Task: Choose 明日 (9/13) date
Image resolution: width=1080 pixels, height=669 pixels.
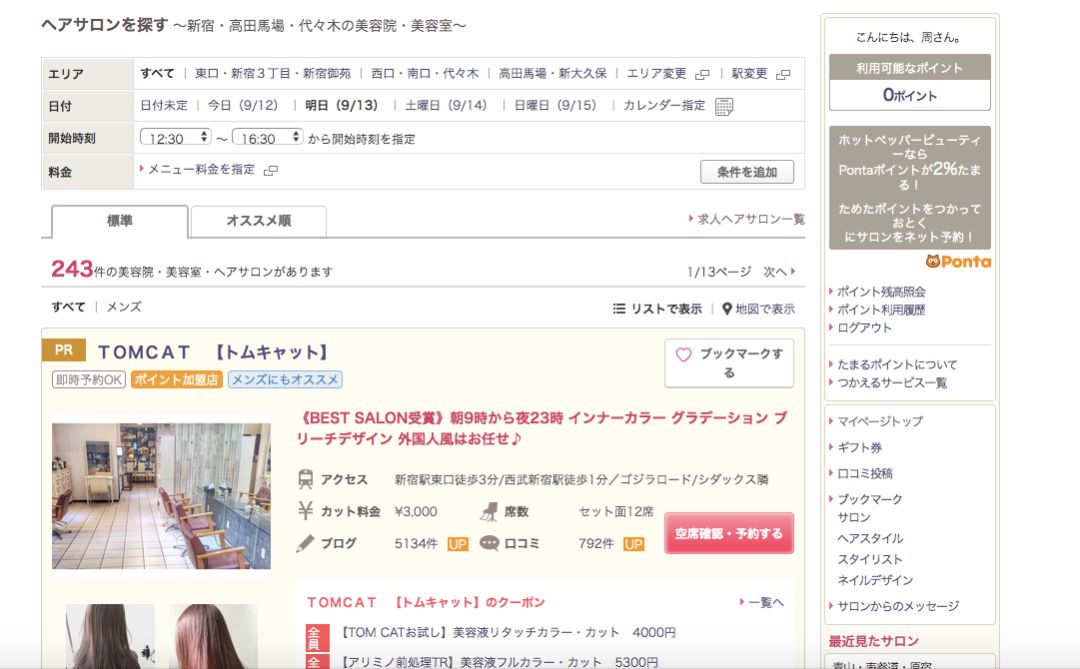Action: tap(342, 105)
